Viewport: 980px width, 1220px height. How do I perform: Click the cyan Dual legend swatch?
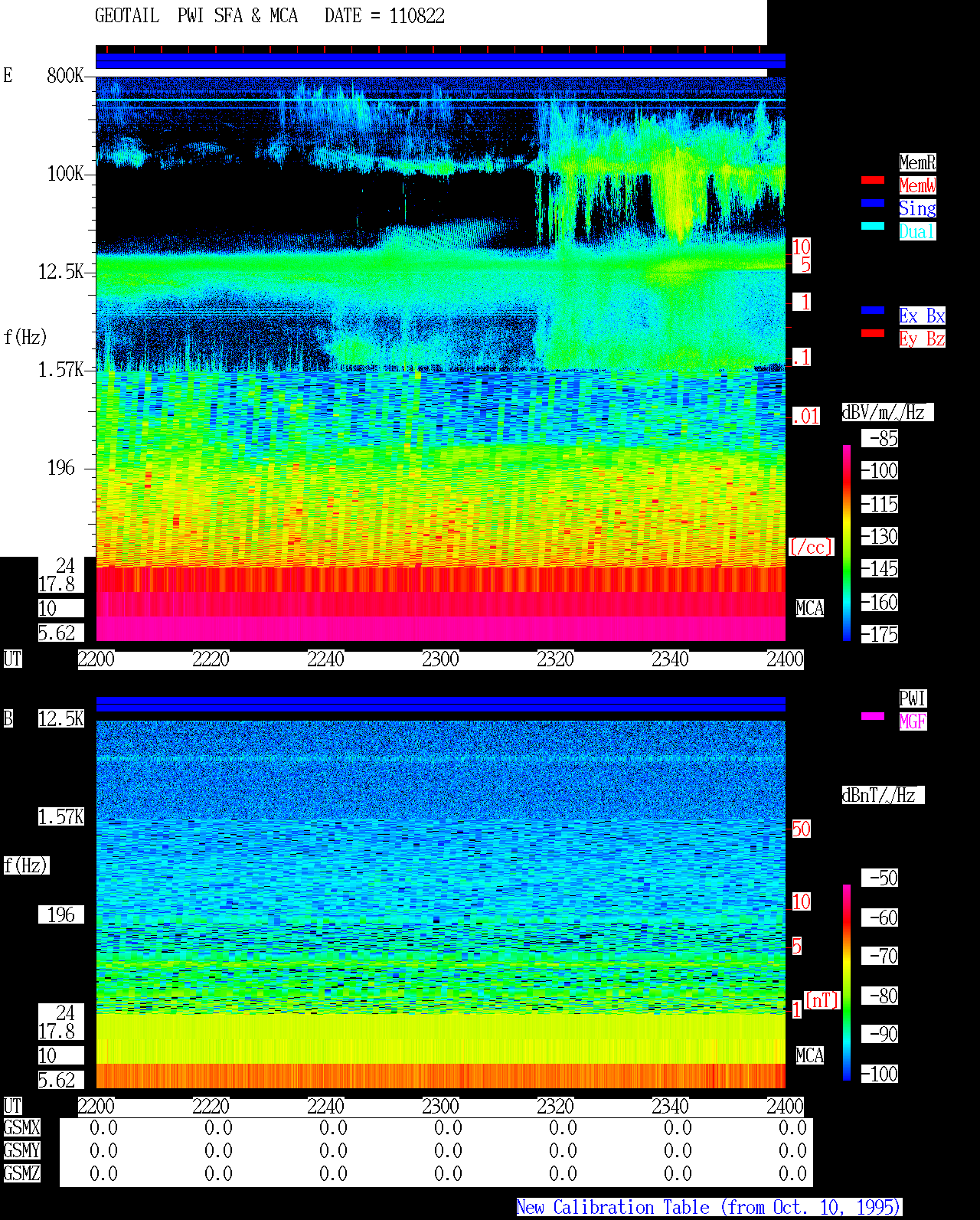pos(873,226)
